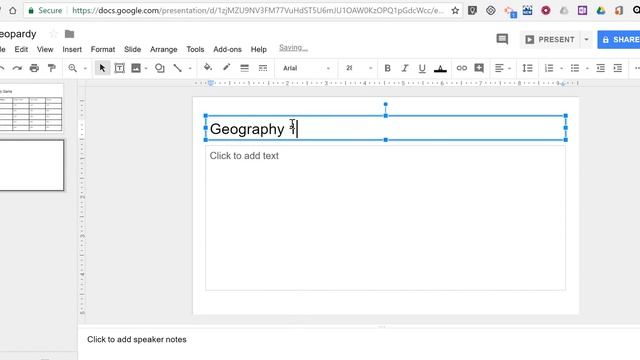Open the bulleted list style arrow

pos(587,69)
